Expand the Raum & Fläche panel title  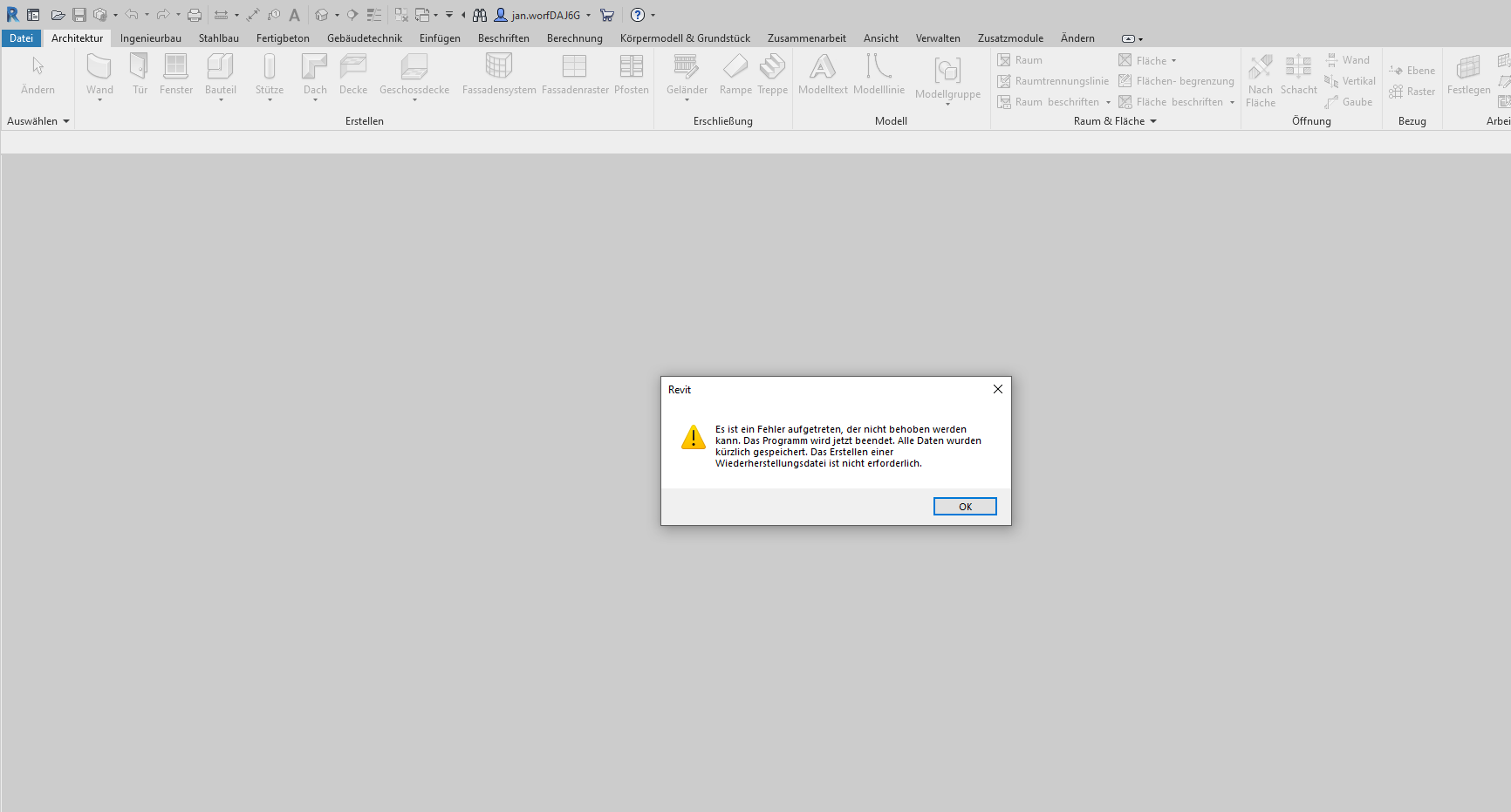click(1115, 121)
